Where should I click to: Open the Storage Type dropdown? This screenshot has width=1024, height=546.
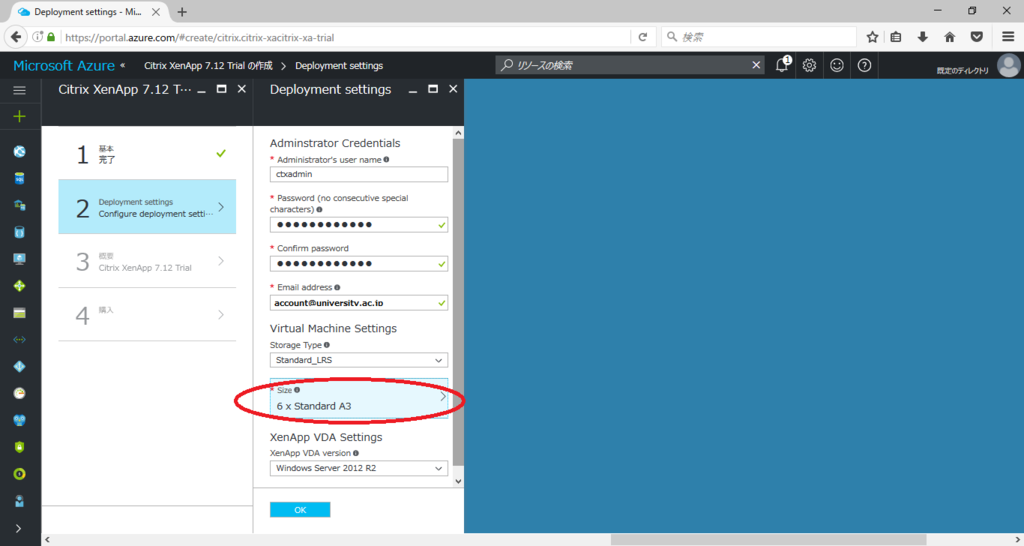pos(359,360)
